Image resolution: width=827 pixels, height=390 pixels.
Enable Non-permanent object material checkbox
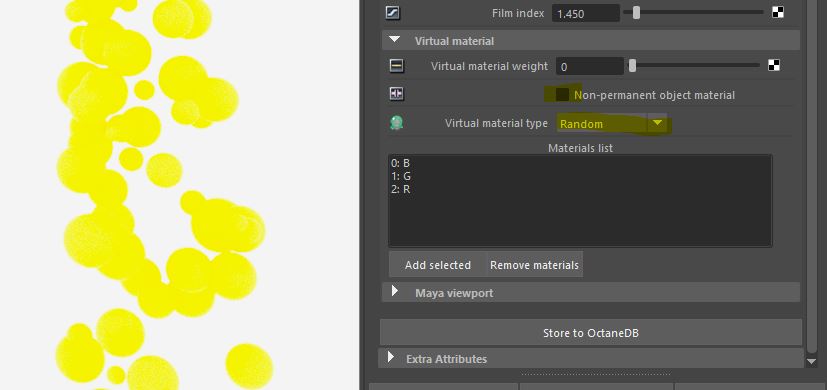[562, 94]
